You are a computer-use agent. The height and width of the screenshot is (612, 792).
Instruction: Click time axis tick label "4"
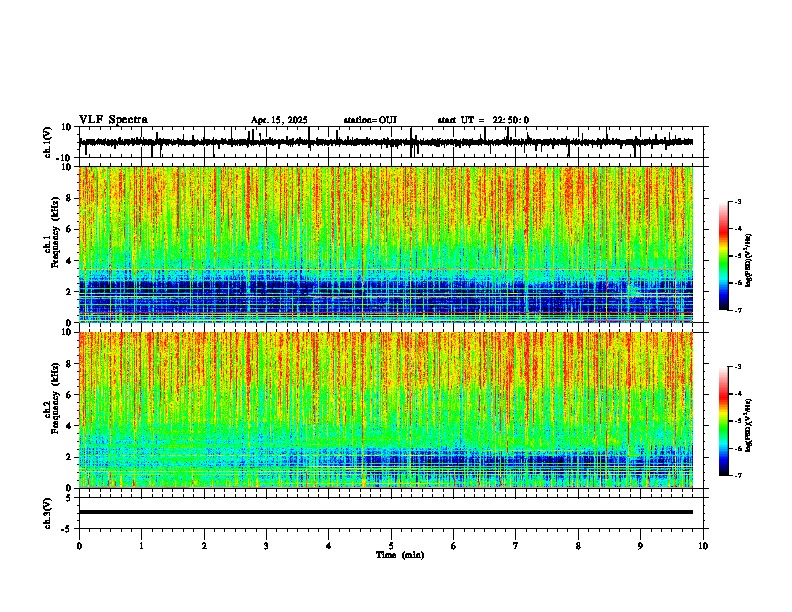click(x=329, y=546)
